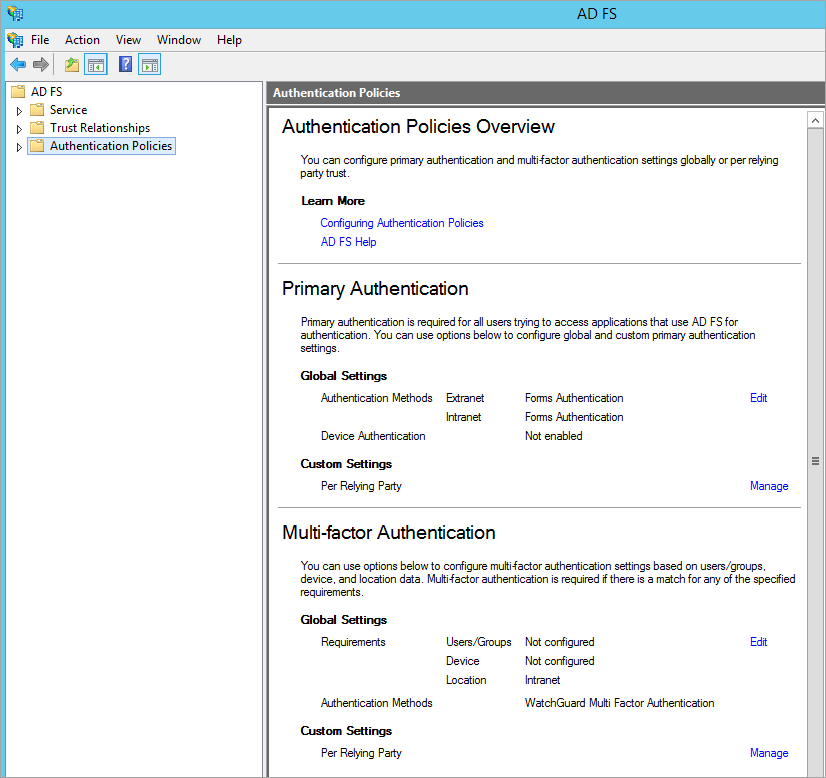The image size is (826, 778).
Task: Click the back navigation arrow icon
Action: click(17, 64)
